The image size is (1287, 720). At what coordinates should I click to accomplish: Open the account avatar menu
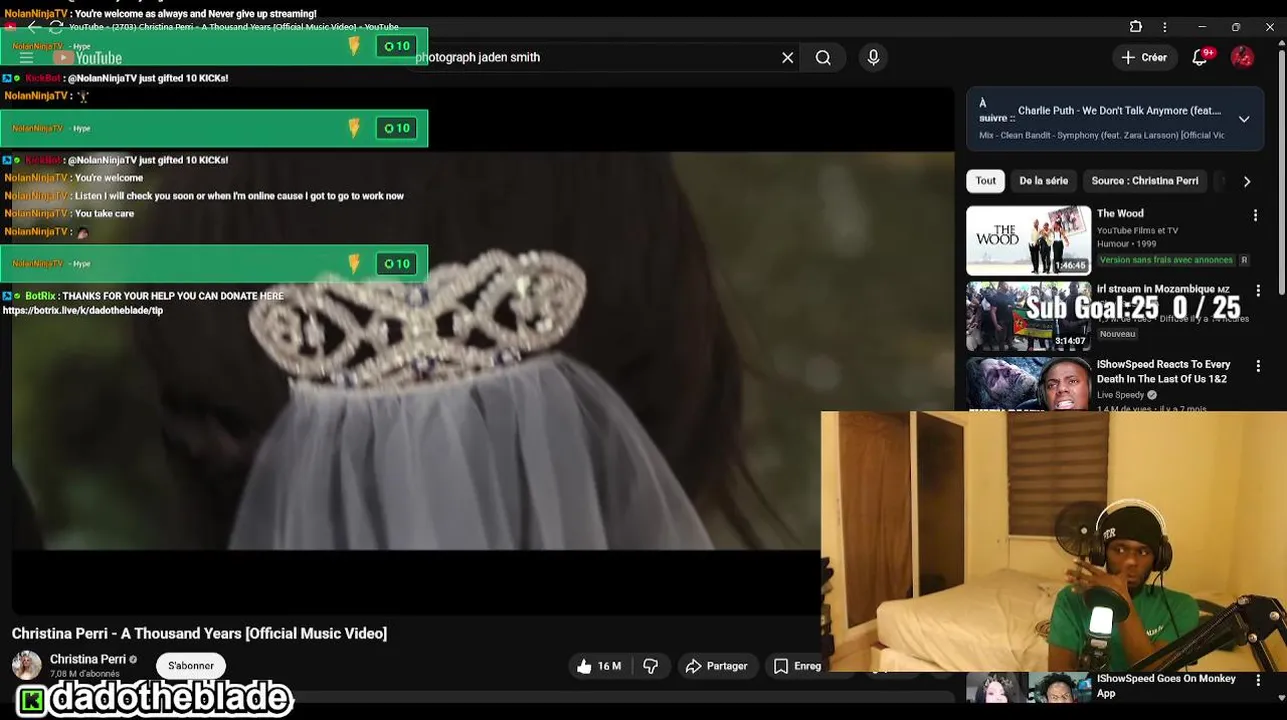tap(1242, 58)
